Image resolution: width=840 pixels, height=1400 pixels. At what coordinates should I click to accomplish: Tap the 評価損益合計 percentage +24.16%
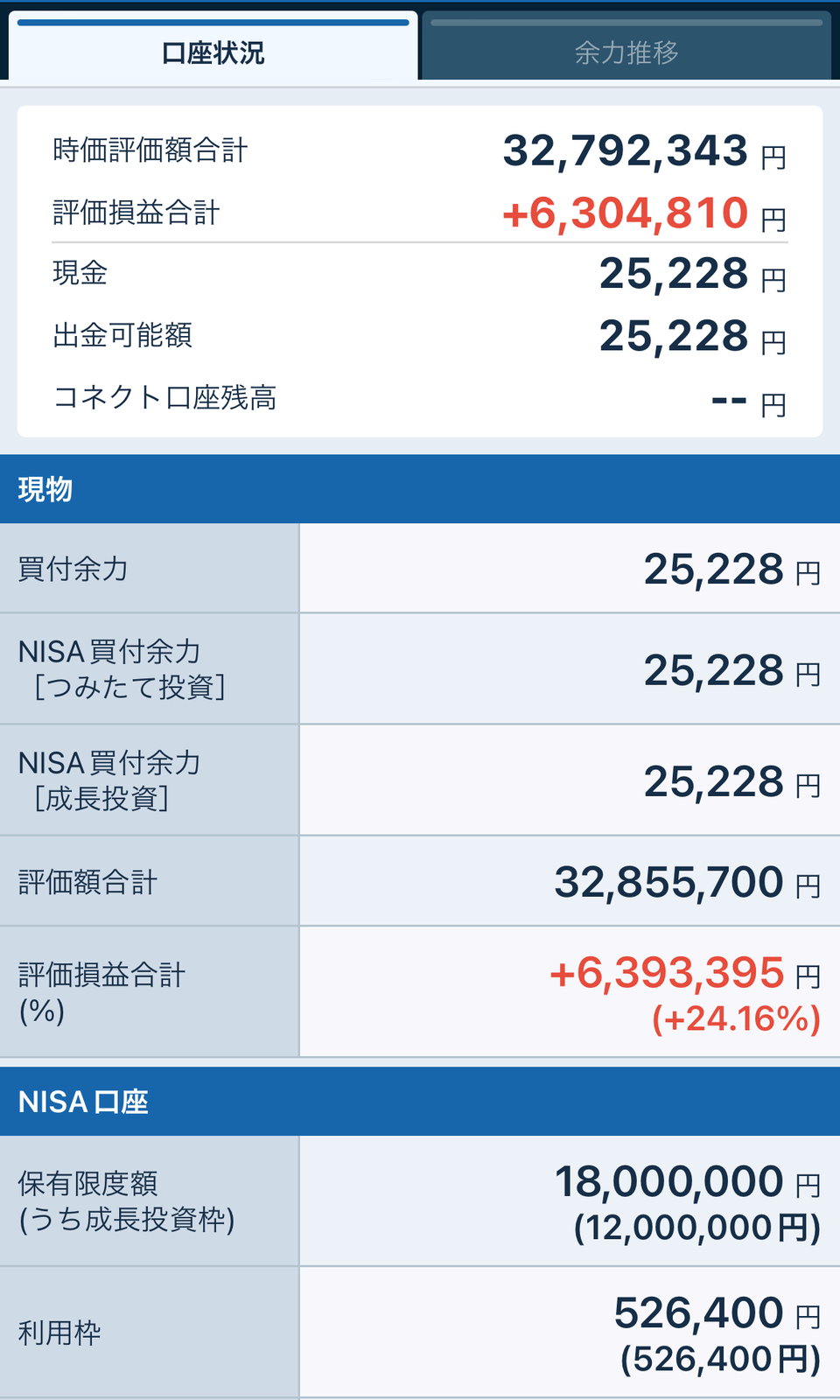[736, 1019]
